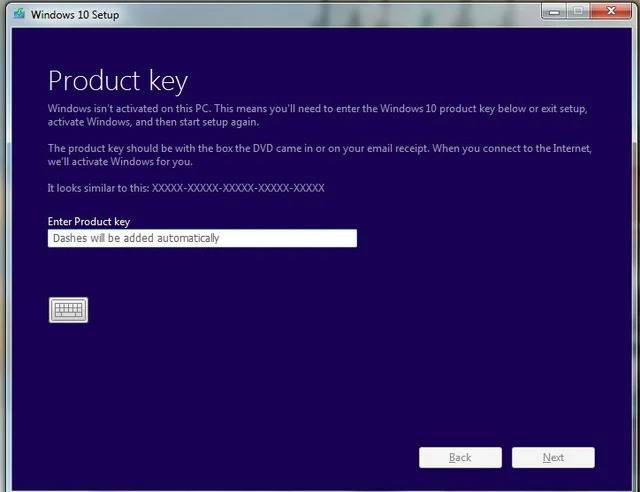Focus the Enter Product key field
Image resolution: width=640 pixels, height=492 pixels.
202,238
